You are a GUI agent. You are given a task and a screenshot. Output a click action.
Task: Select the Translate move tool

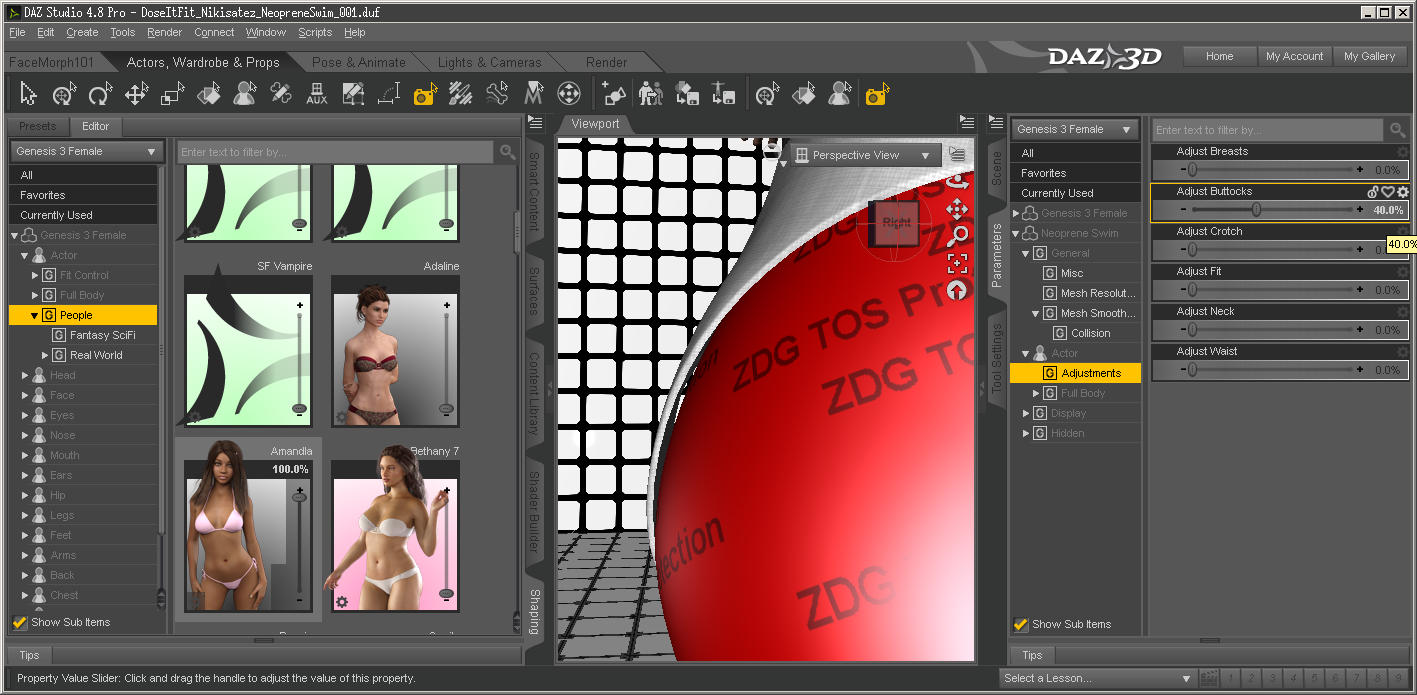(x=136, y=95)
